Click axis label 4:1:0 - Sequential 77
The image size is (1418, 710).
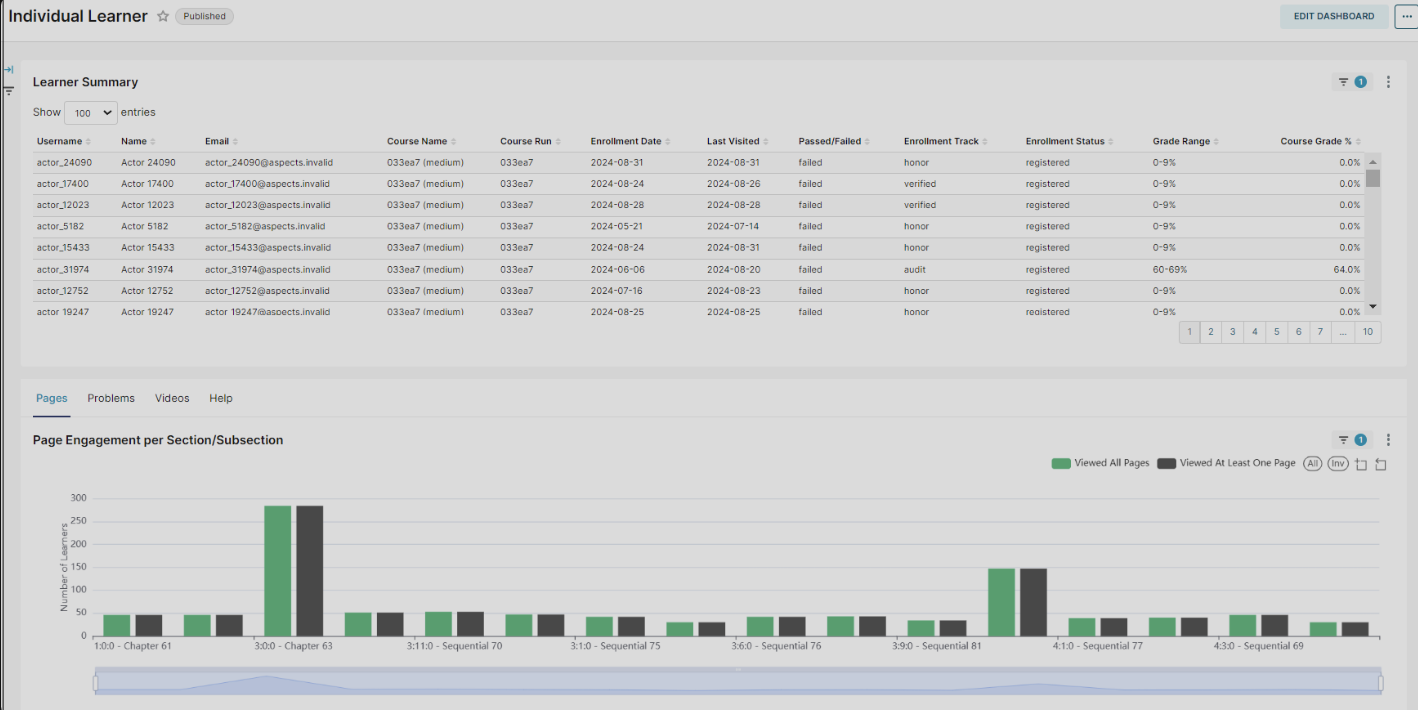click(x=1097, y=646)
